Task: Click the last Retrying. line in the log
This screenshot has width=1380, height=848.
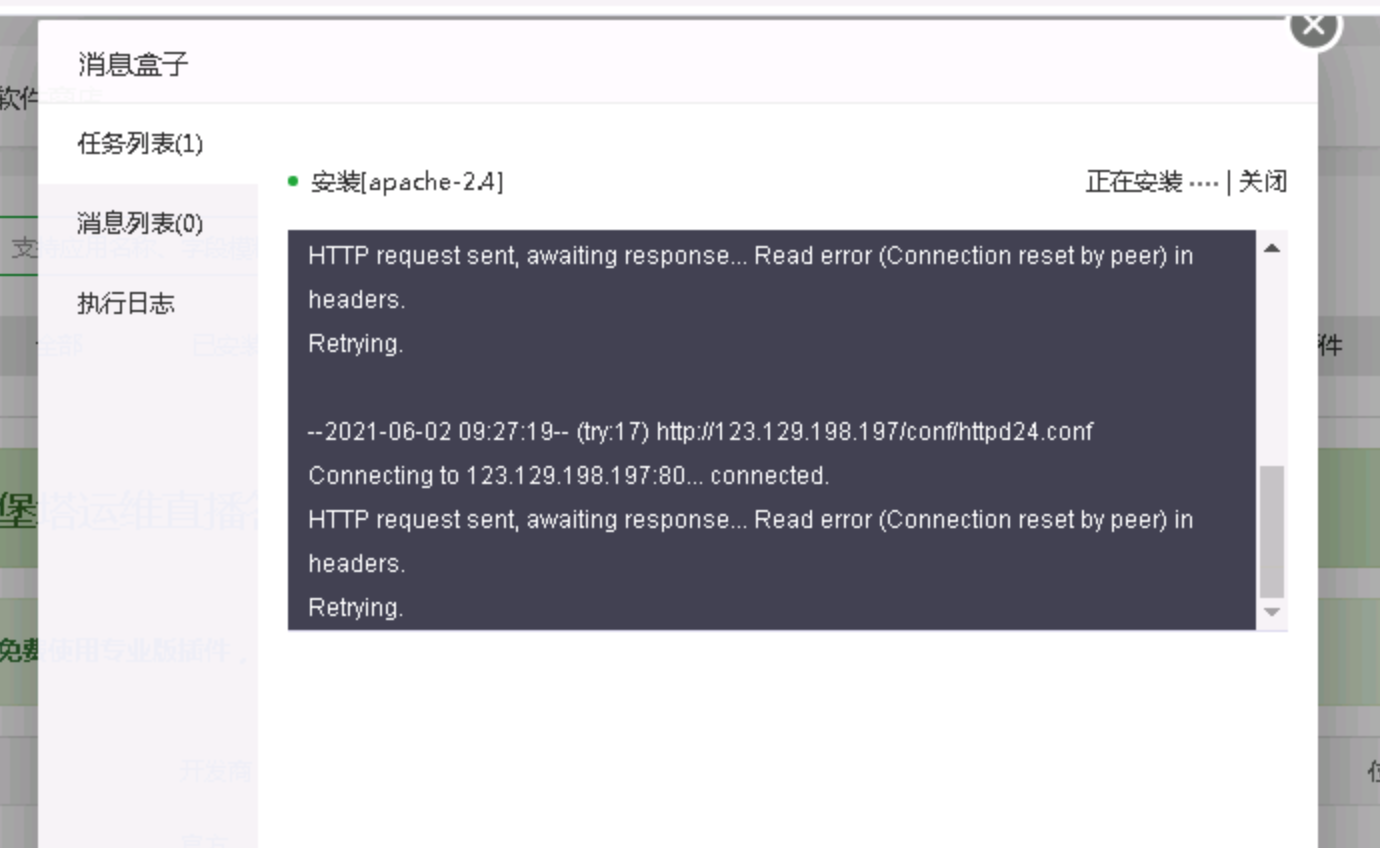Action: pos(356,608)
